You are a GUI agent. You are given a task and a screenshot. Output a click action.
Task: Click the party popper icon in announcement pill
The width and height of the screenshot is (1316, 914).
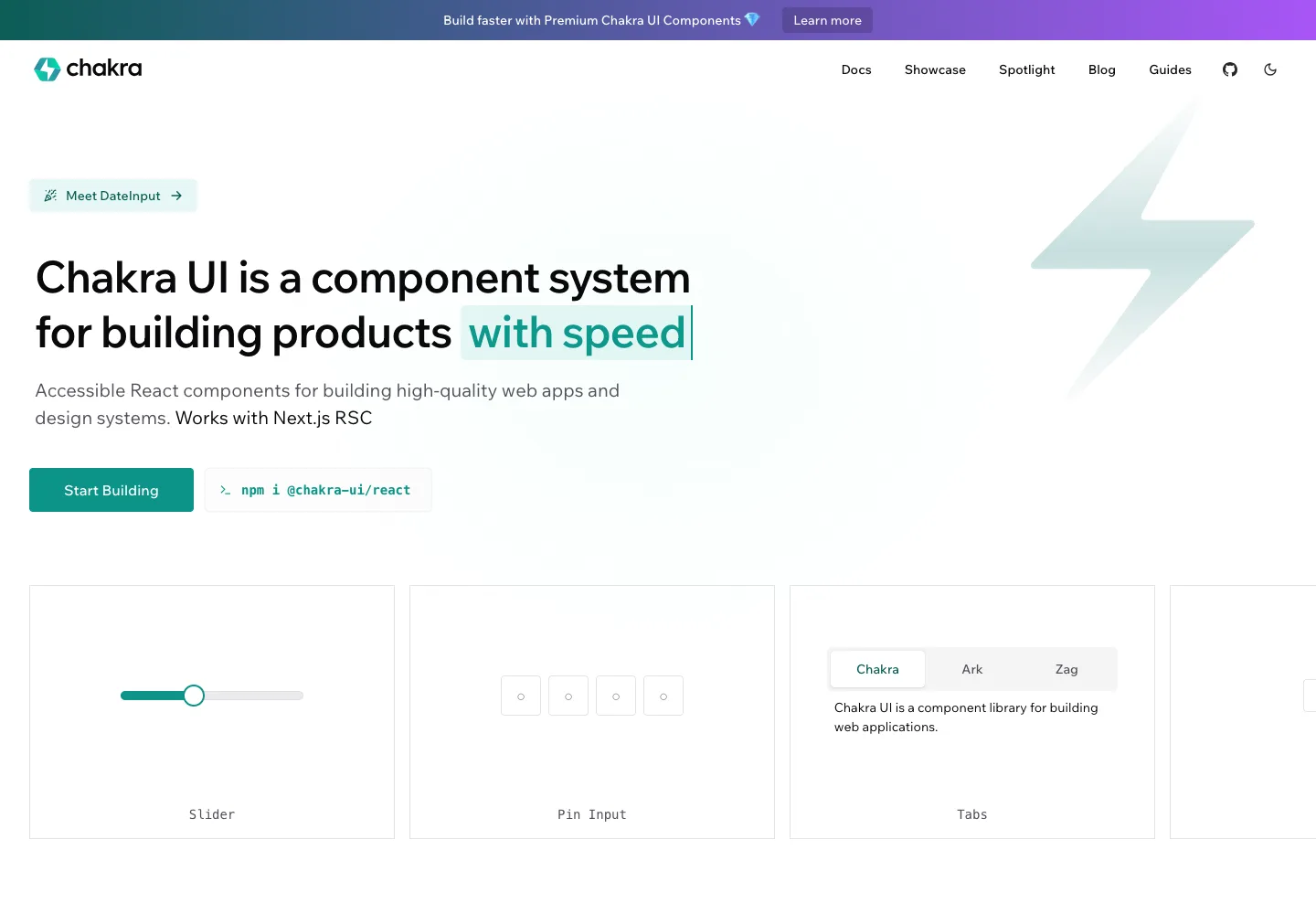(50, 196)
